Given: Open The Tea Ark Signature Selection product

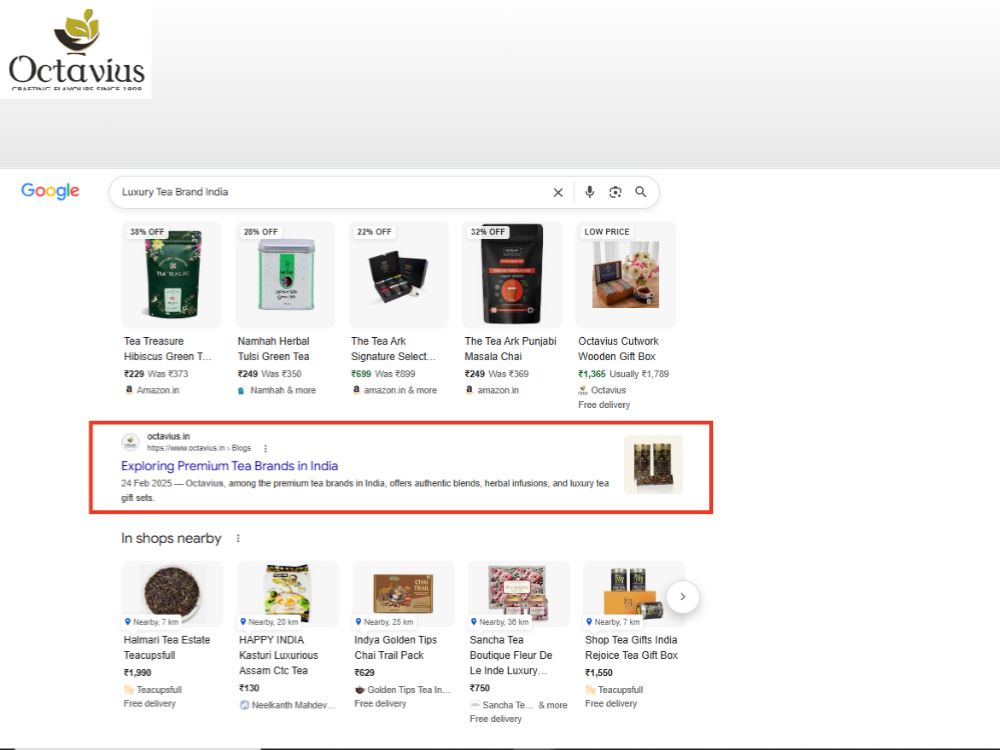Looking at the screenshot, I should coord(393,349).
